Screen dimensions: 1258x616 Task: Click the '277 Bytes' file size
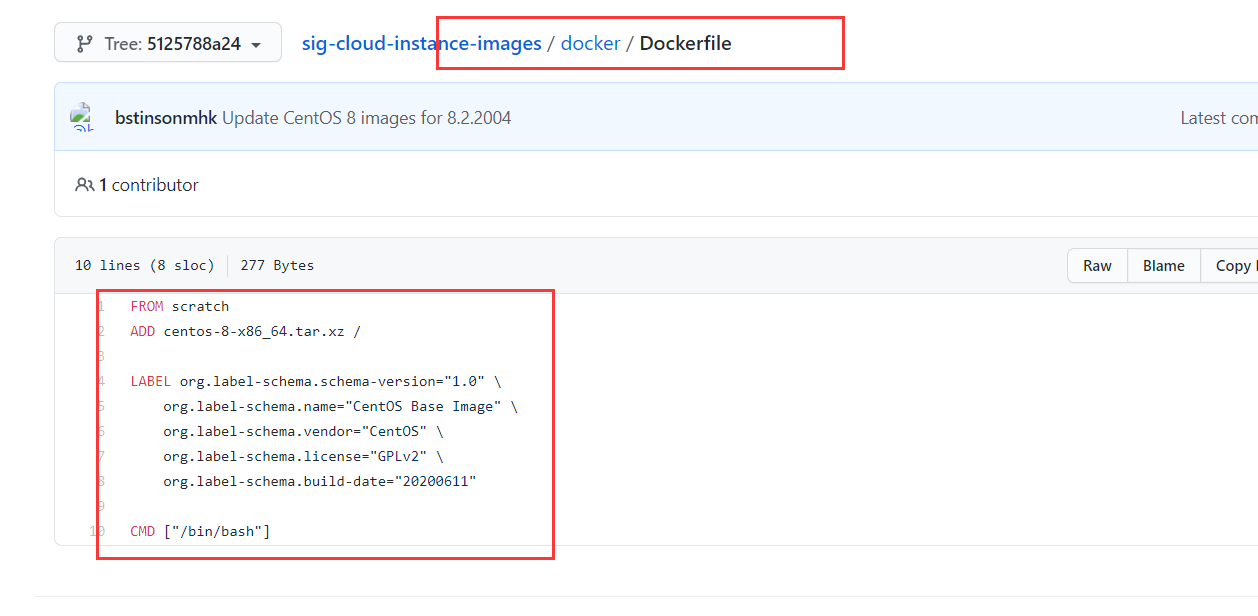(x=277, y=265)
